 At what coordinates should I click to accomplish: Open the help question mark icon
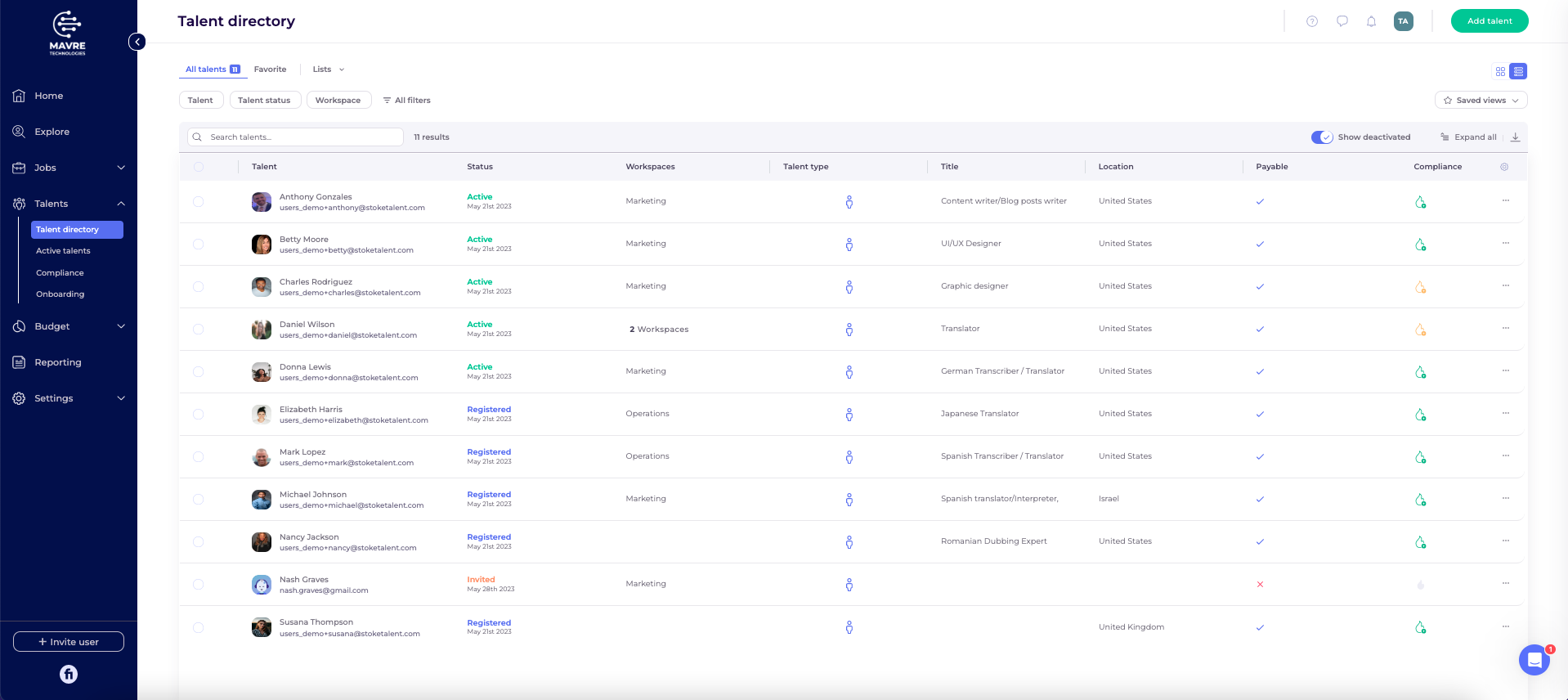point(1312,21)
